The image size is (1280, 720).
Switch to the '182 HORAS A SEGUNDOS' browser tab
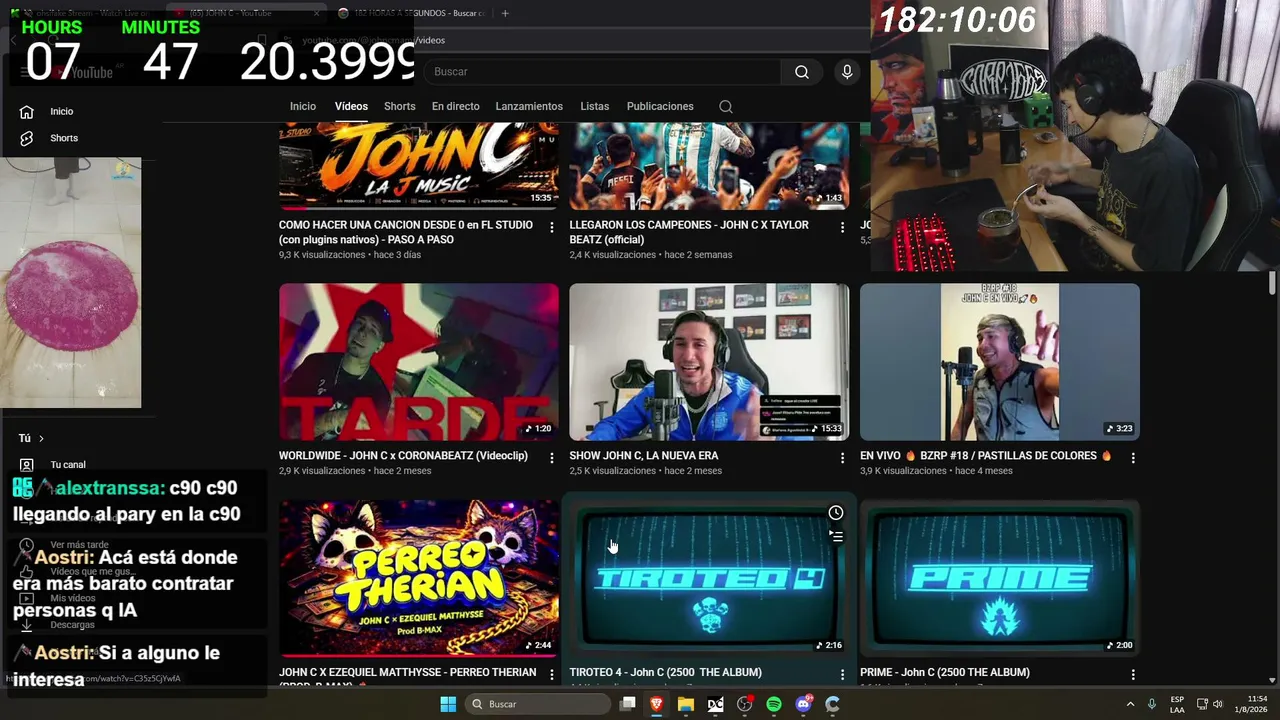click(411, 13)
